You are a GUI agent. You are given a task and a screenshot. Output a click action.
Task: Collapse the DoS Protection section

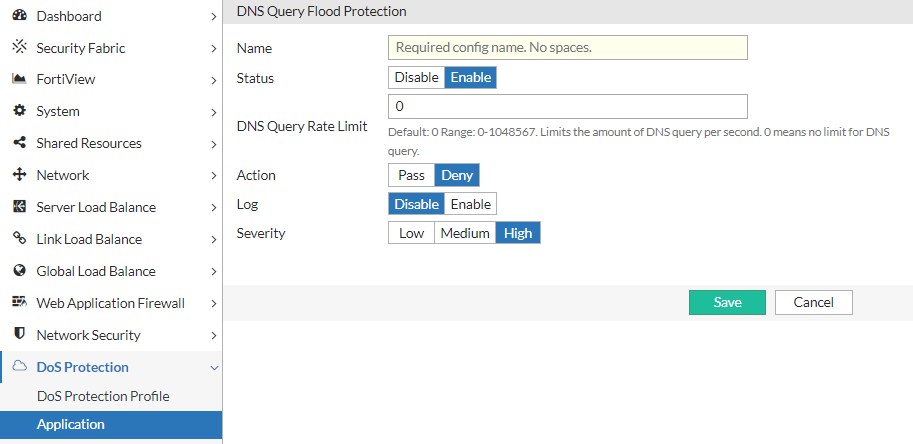point(214,368)
